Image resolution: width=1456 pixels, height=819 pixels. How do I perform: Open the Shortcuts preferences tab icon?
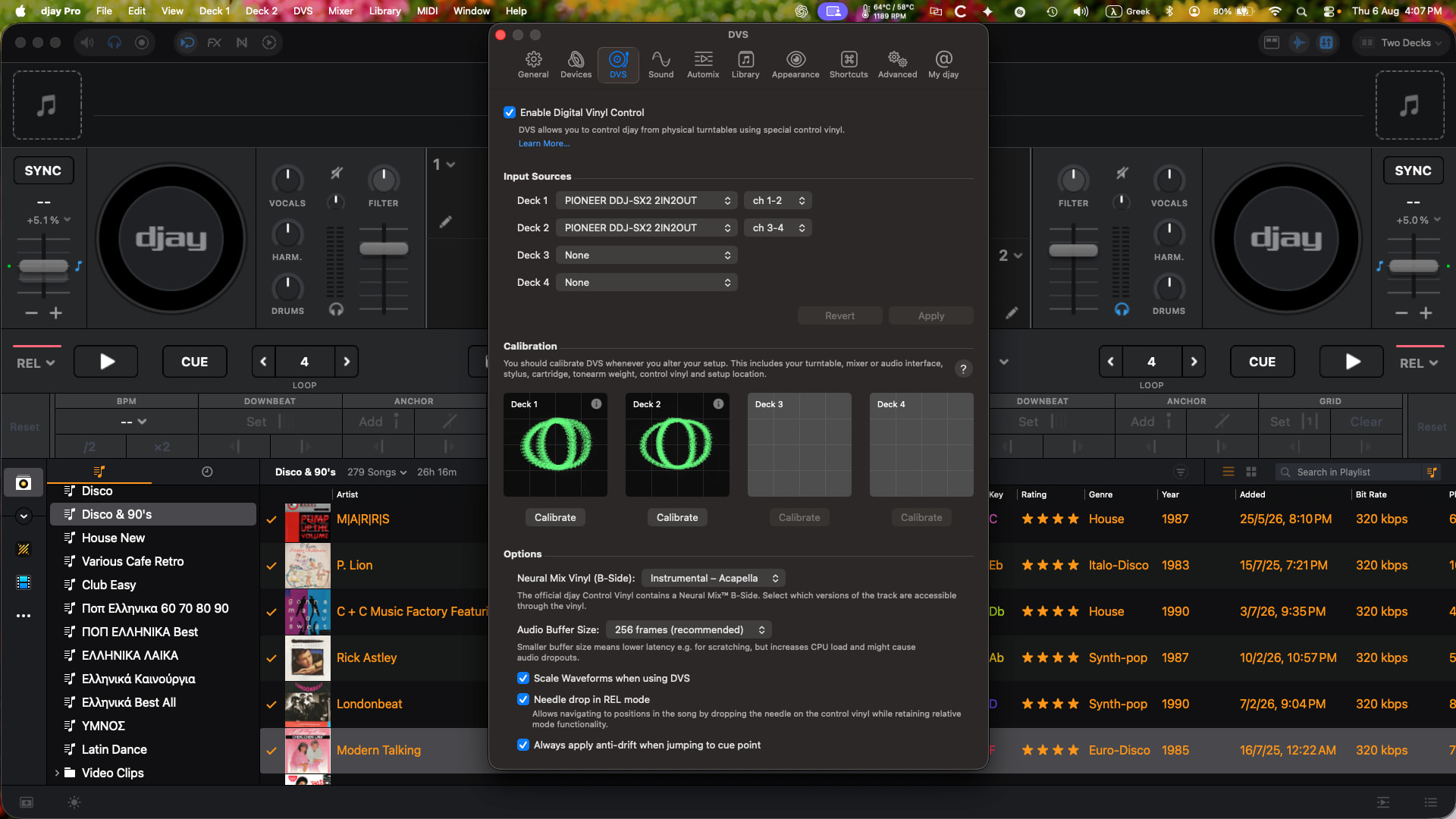pos(849,64)
